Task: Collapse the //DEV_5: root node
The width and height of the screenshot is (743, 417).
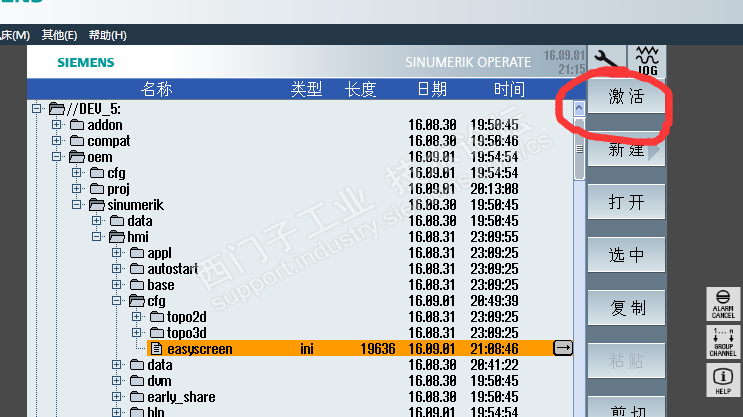Action: point(36,109)
